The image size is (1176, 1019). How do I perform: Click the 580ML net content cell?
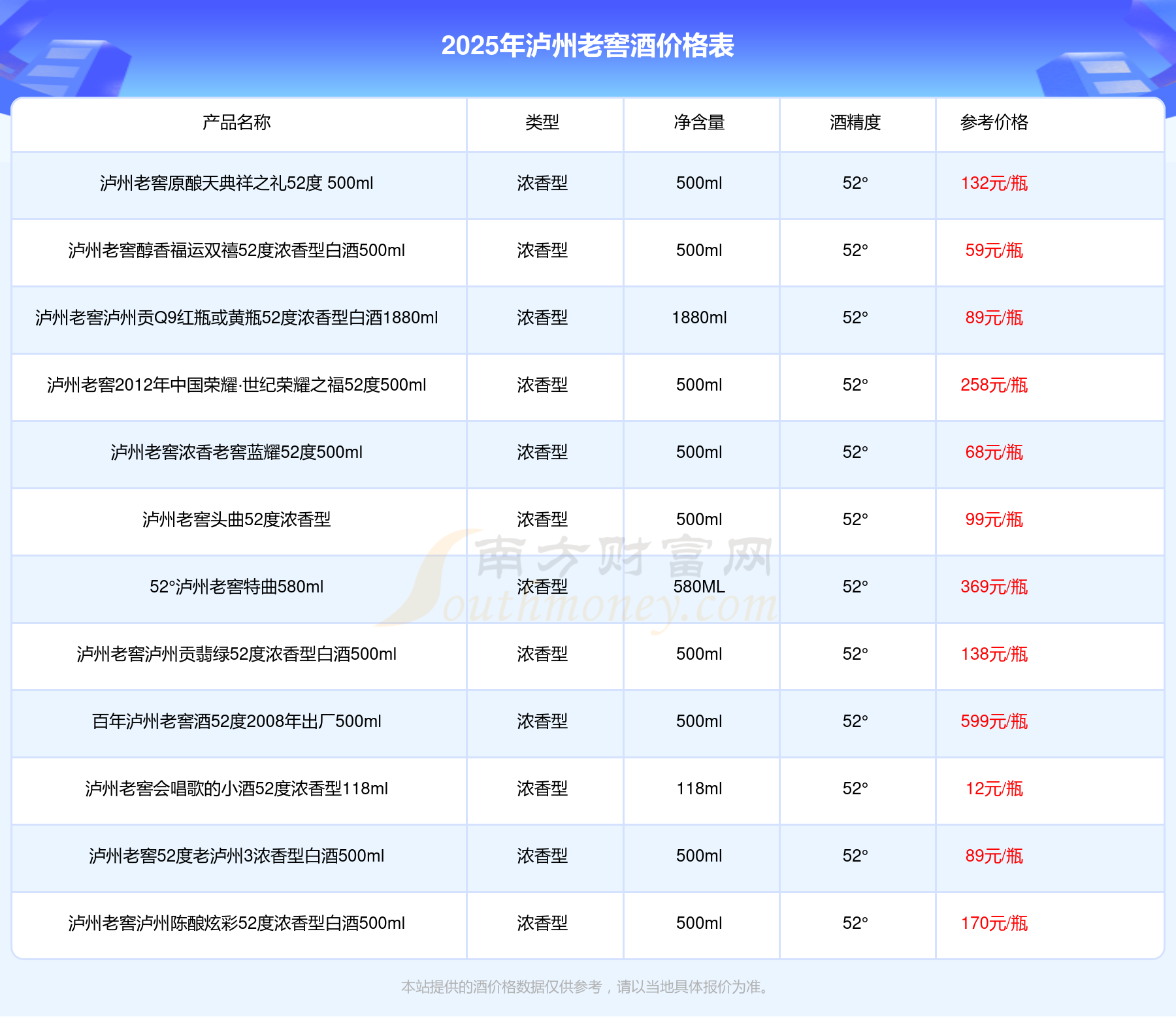pos(699,587)
